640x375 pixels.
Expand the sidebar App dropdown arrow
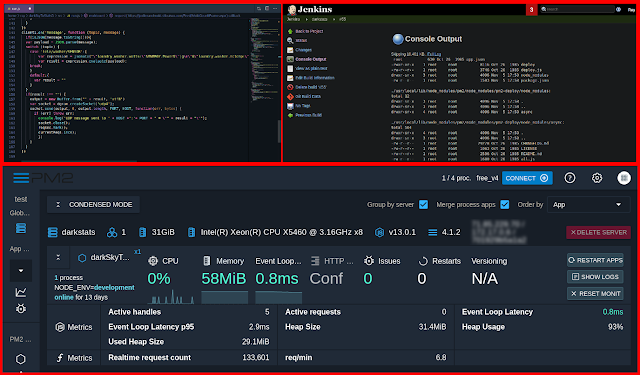(x=21, y=271)
